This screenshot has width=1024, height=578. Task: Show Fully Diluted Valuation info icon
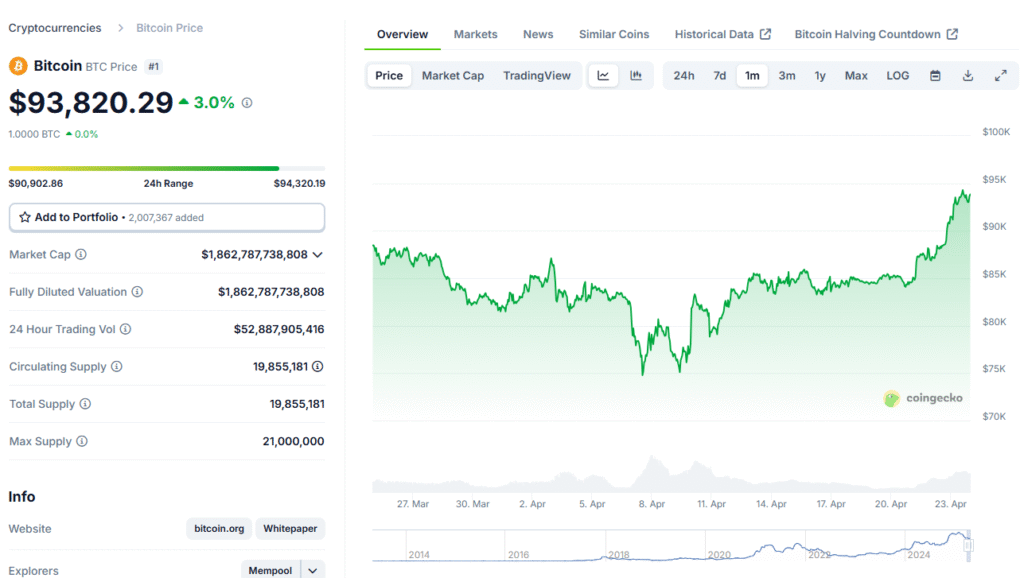tap(137, 292)
